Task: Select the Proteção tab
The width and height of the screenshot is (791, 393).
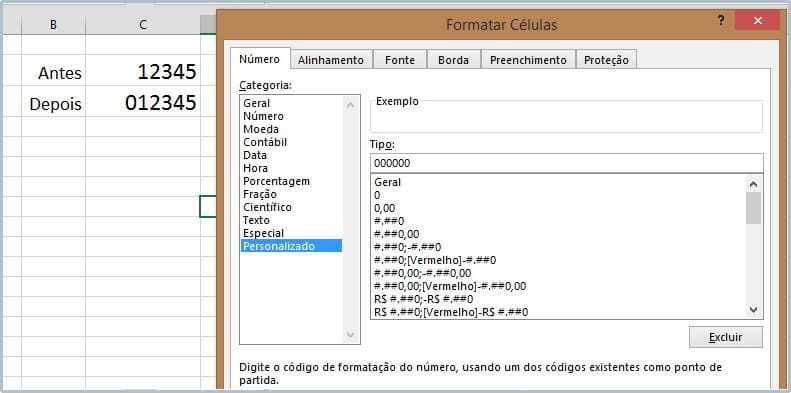Action: pos(606,60)
